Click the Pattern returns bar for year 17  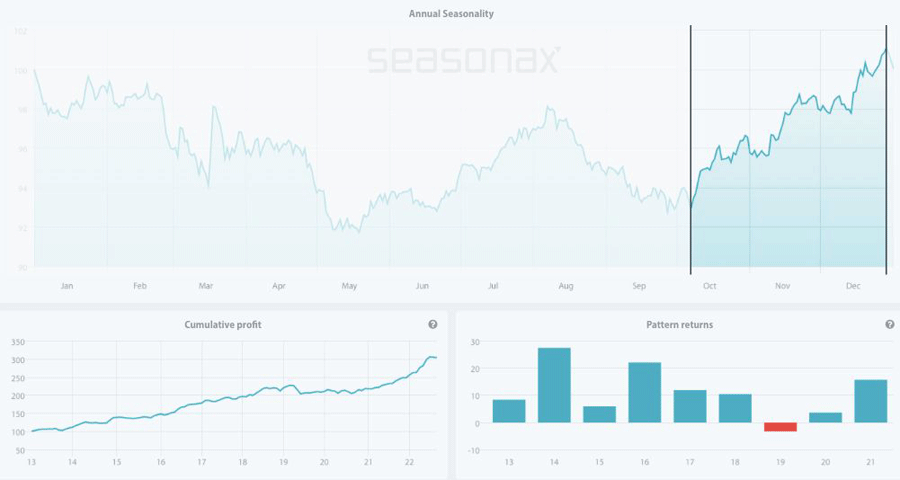[690, 406]
